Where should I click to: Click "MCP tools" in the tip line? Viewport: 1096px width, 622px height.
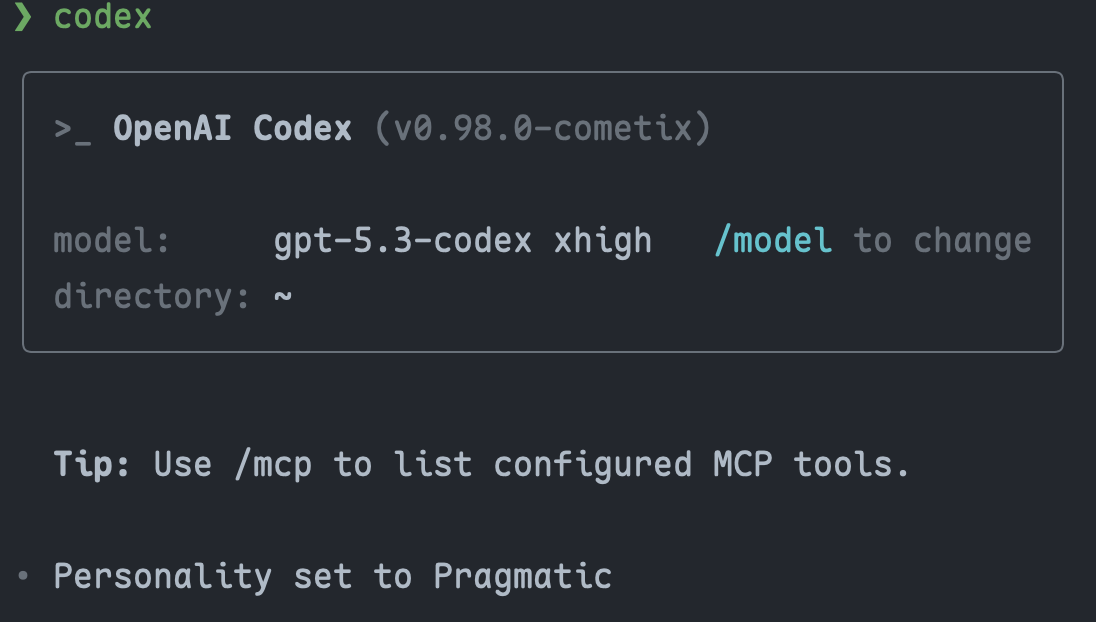811,464
